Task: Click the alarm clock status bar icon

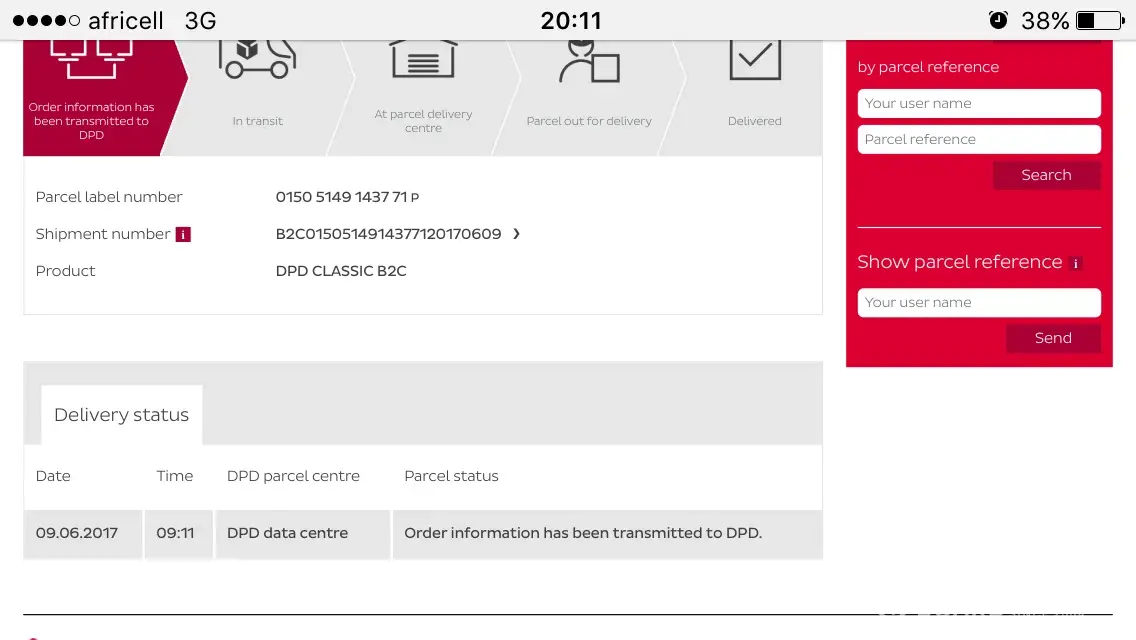Action: click(x=998, y=20)
